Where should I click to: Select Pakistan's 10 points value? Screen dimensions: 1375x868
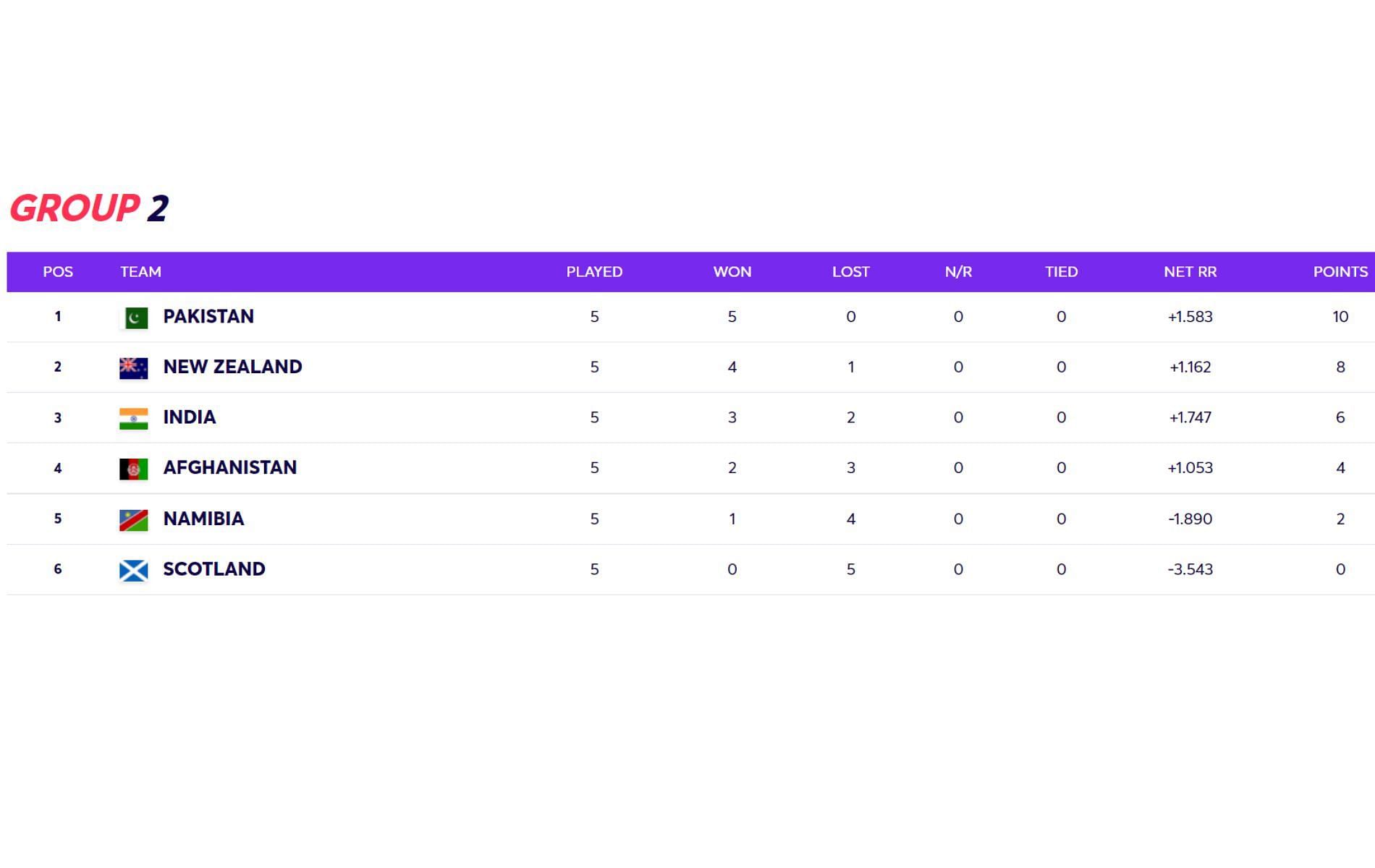[x=1340, y=317]
